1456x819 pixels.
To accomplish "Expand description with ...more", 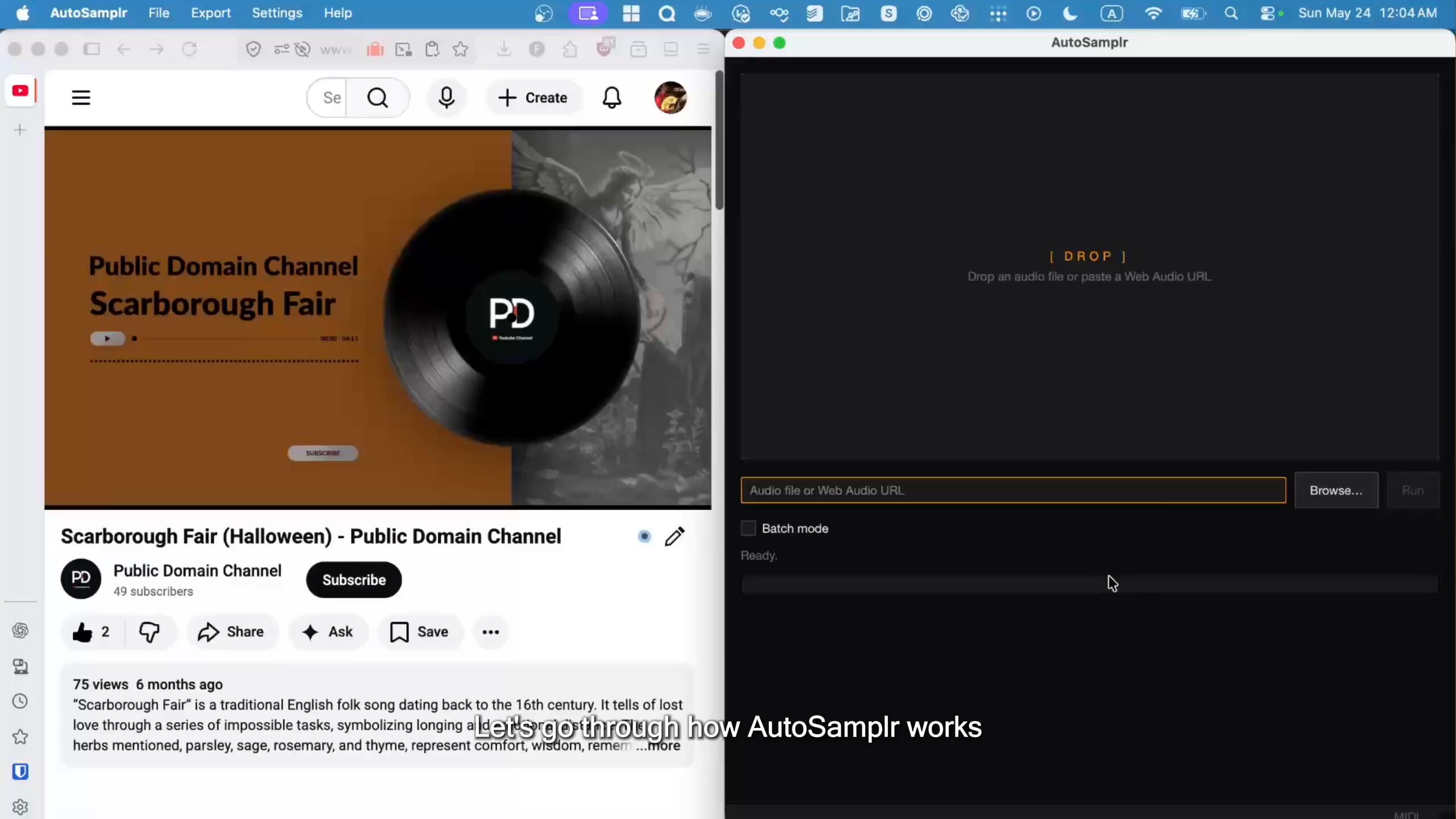I will 659,746.
